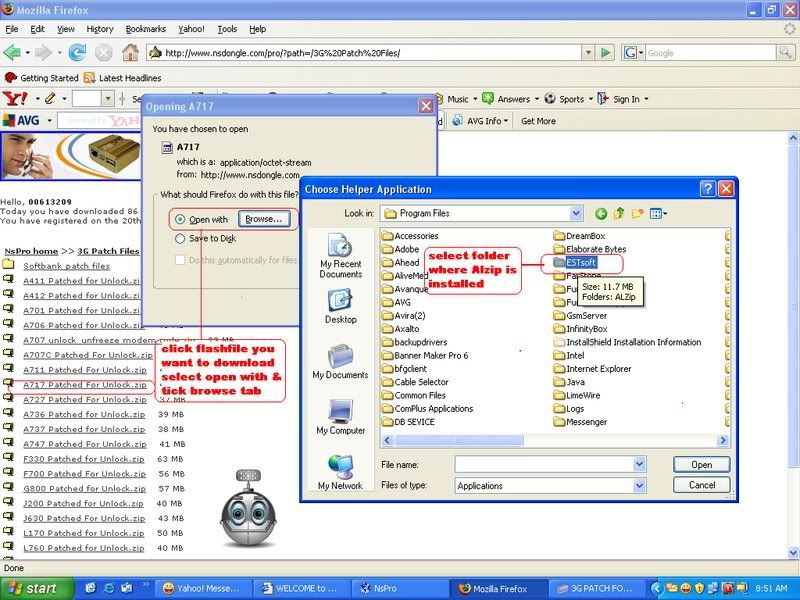Click Cancel in Choose Helper Application

(702, 485)
